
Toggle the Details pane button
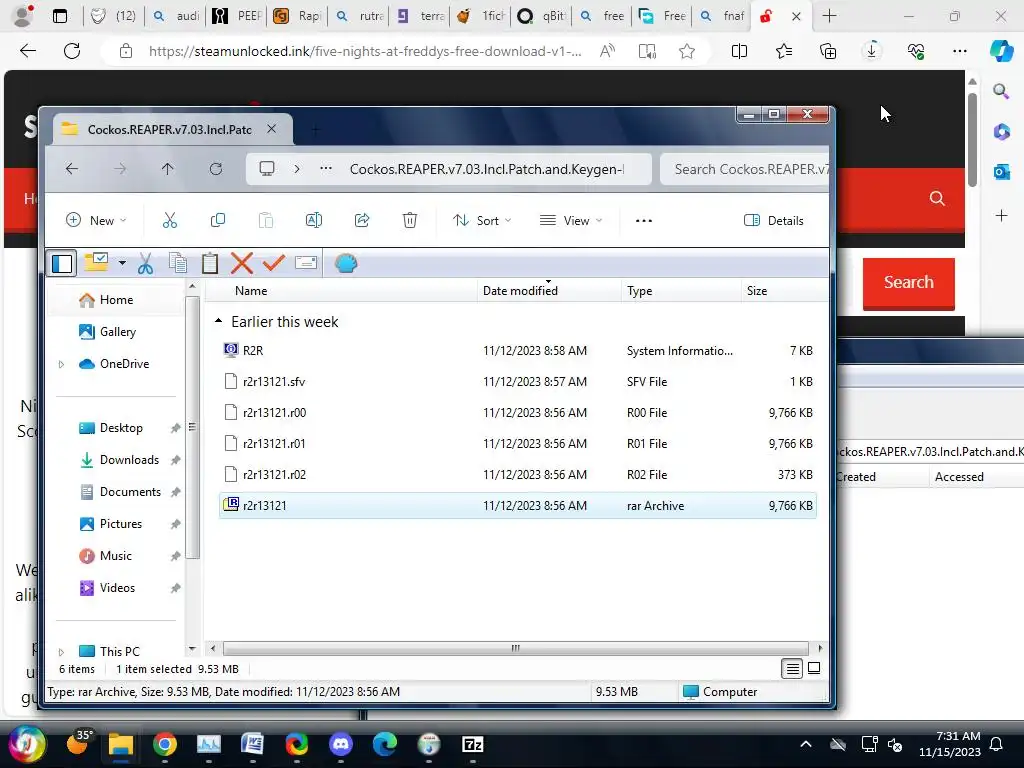(774, 221)
